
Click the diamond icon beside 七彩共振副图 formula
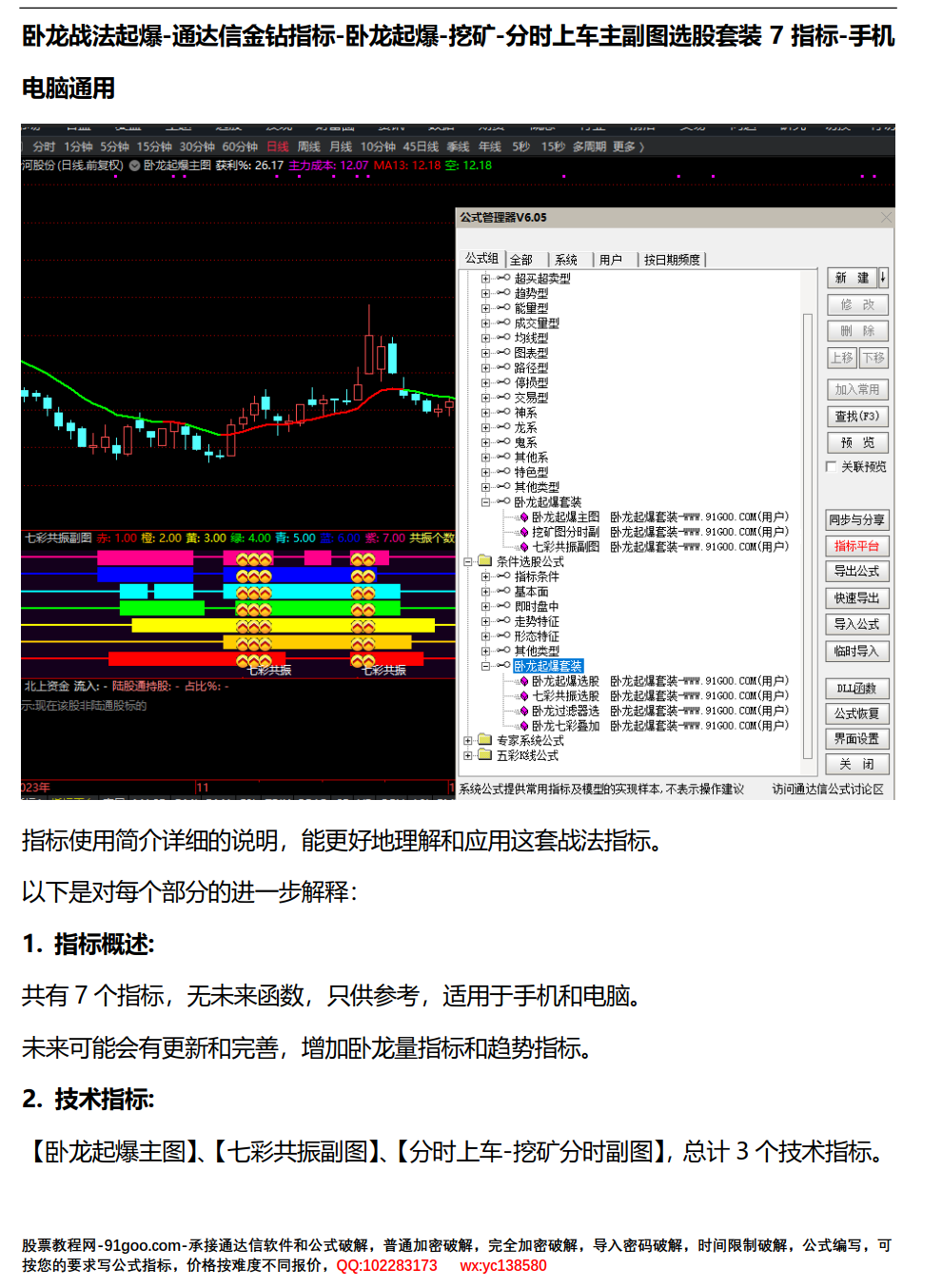coord(523,547)
